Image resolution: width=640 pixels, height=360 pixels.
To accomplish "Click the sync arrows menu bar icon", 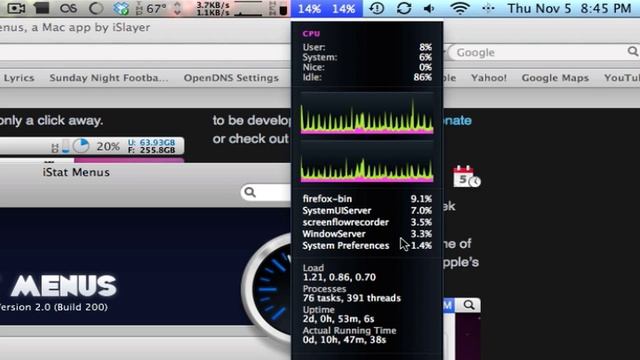I will coord(404,8).
